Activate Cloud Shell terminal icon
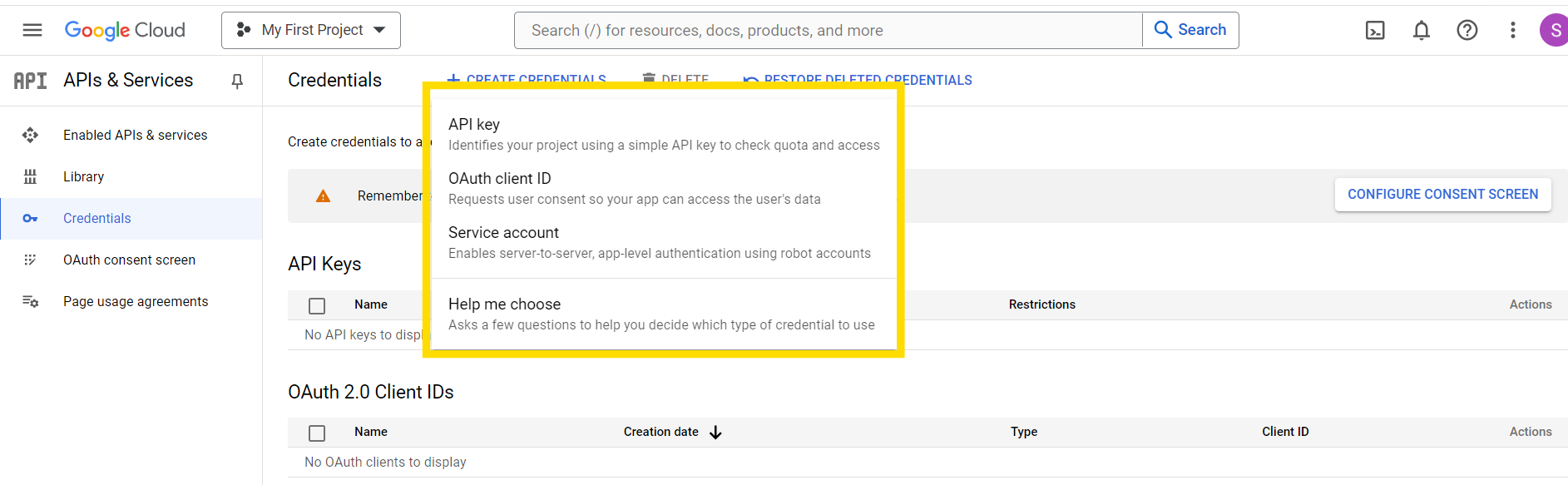1568x485 pixels. tap(1375, 31)
